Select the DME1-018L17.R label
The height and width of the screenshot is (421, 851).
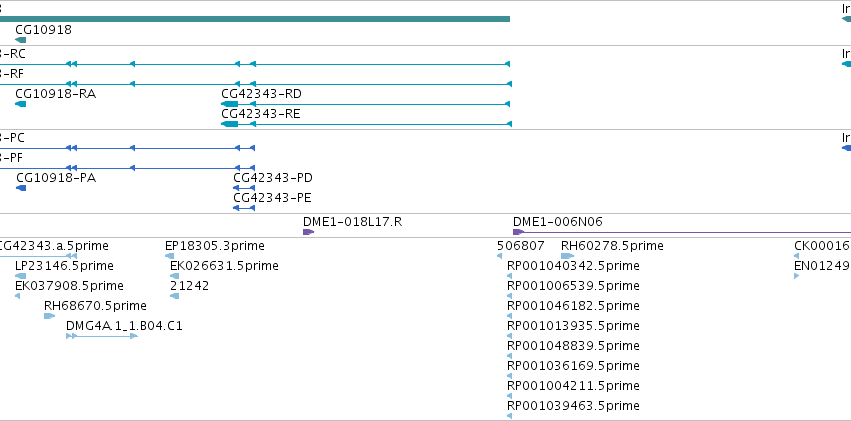point(353,221)
